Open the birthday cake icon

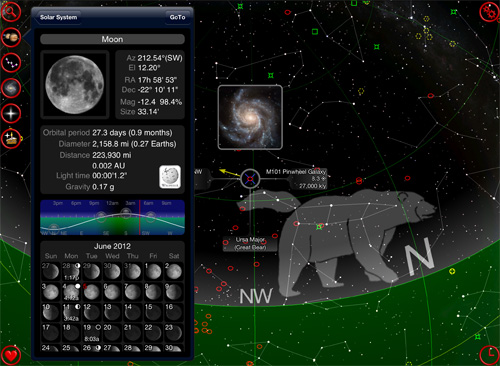11,139
